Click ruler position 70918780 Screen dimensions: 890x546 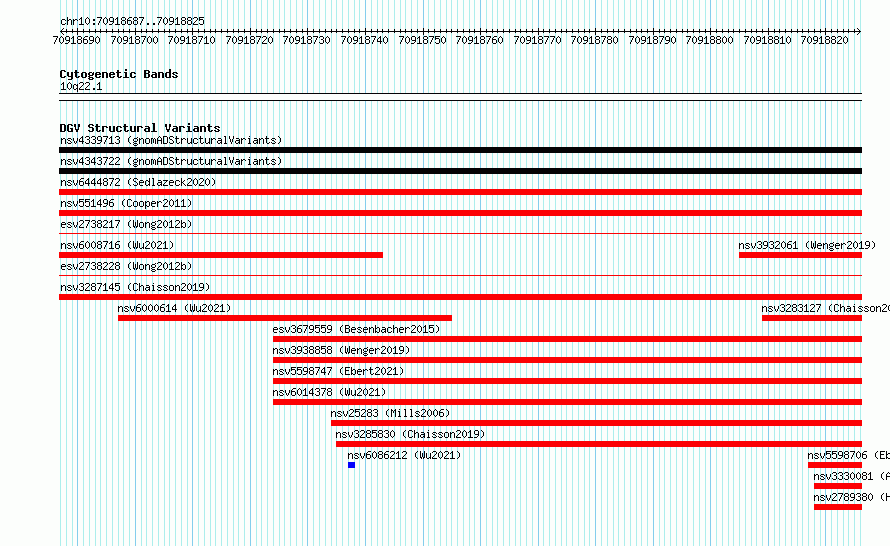tap(594, 40)
